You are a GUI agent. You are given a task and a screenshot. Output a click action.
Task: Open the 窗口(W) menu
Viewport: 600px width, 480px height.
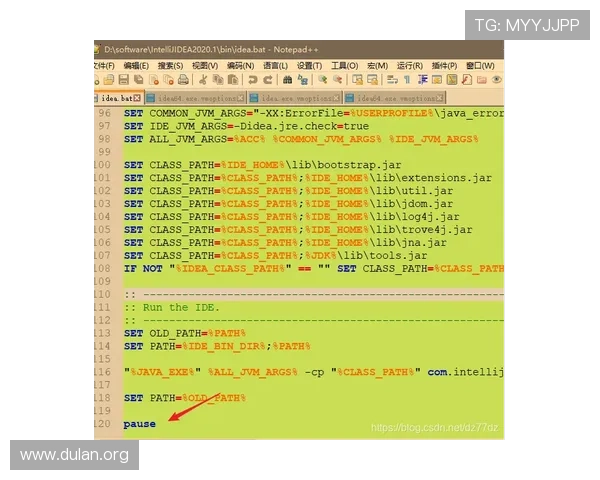click(480, 66)
